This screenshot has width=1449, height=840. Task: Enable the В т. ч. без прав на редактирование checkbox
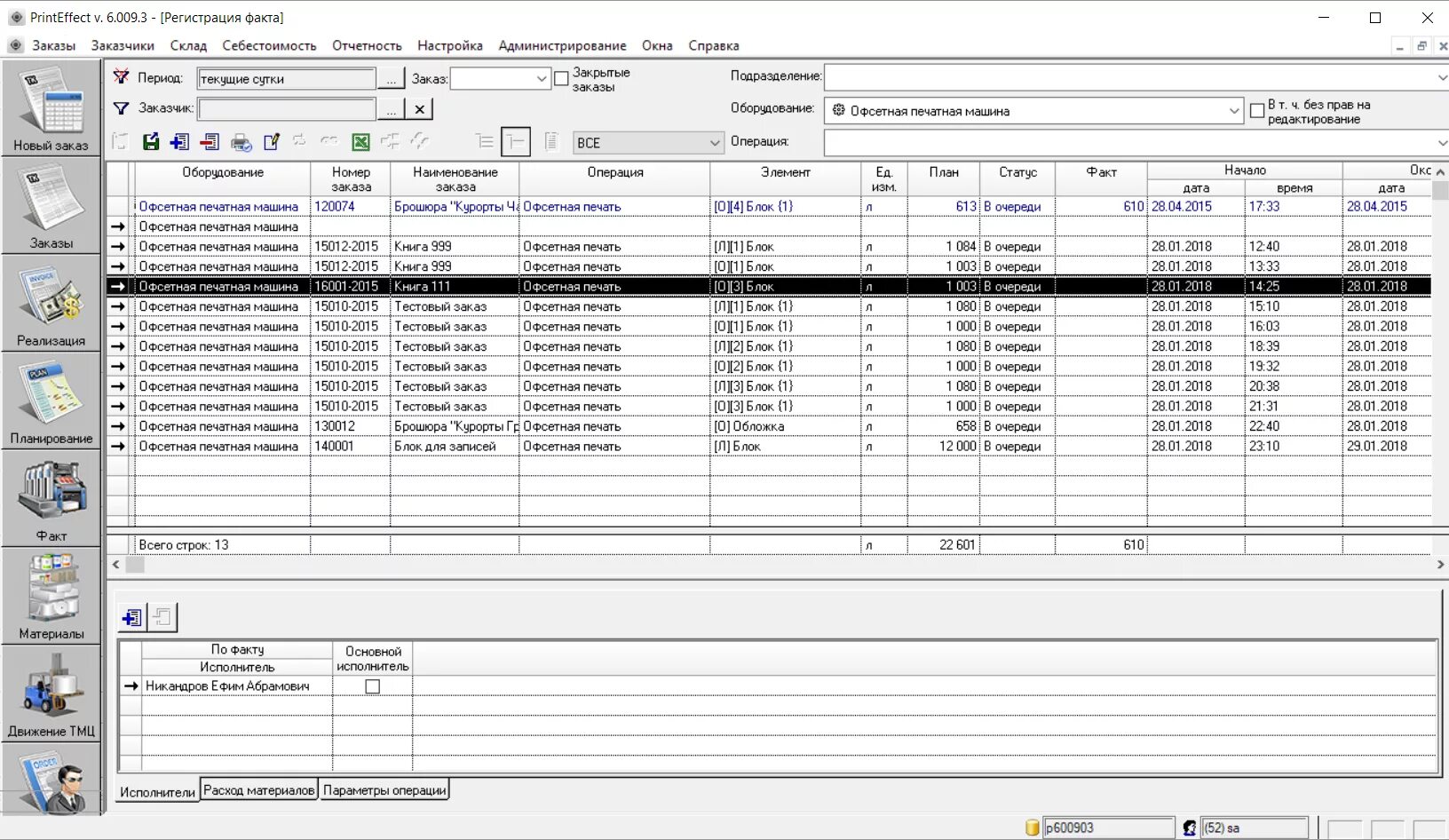click(x=1257, y=111)
